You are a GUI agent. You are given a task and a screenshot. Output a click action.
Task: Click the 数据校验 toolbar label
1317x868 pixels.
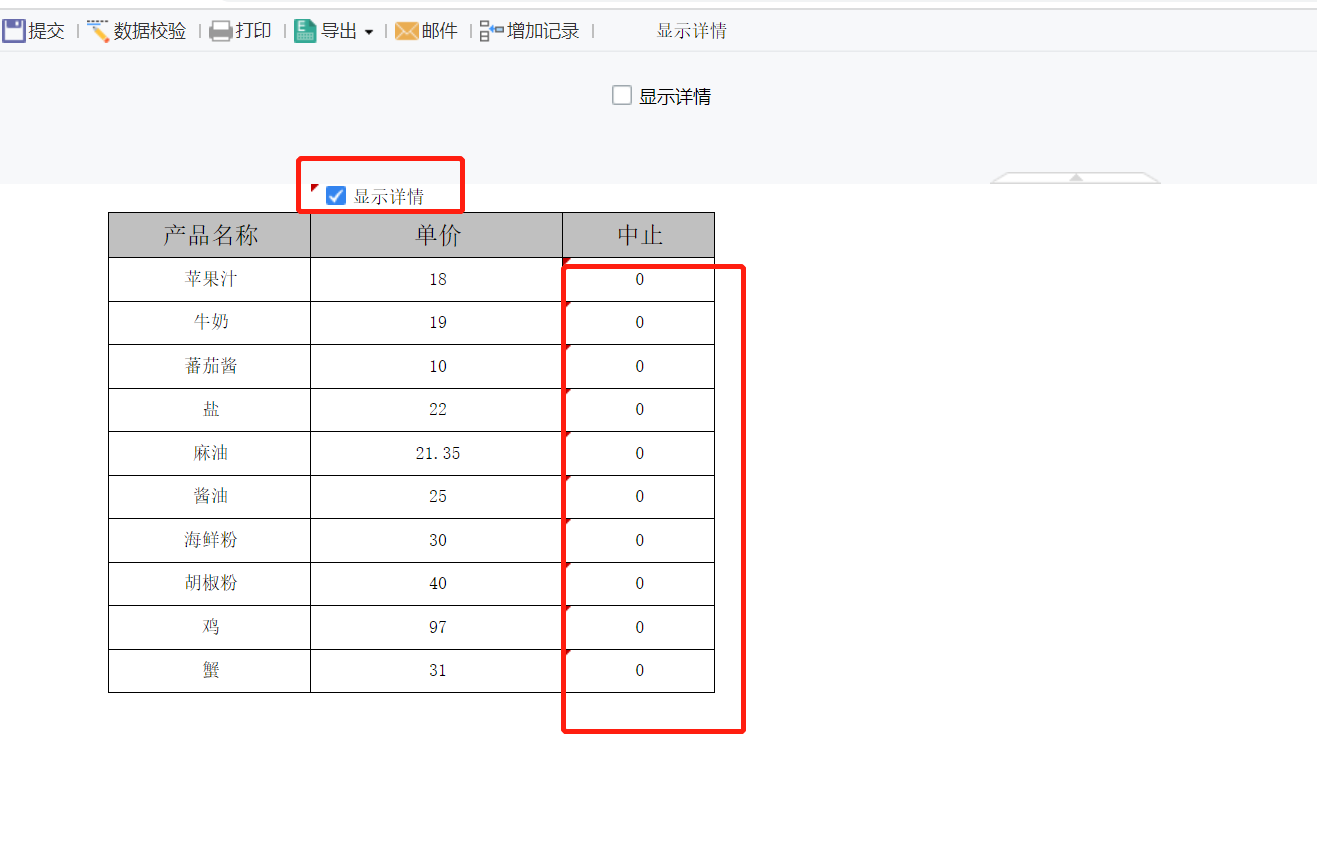pyautogui.click(x=150, y=31)
